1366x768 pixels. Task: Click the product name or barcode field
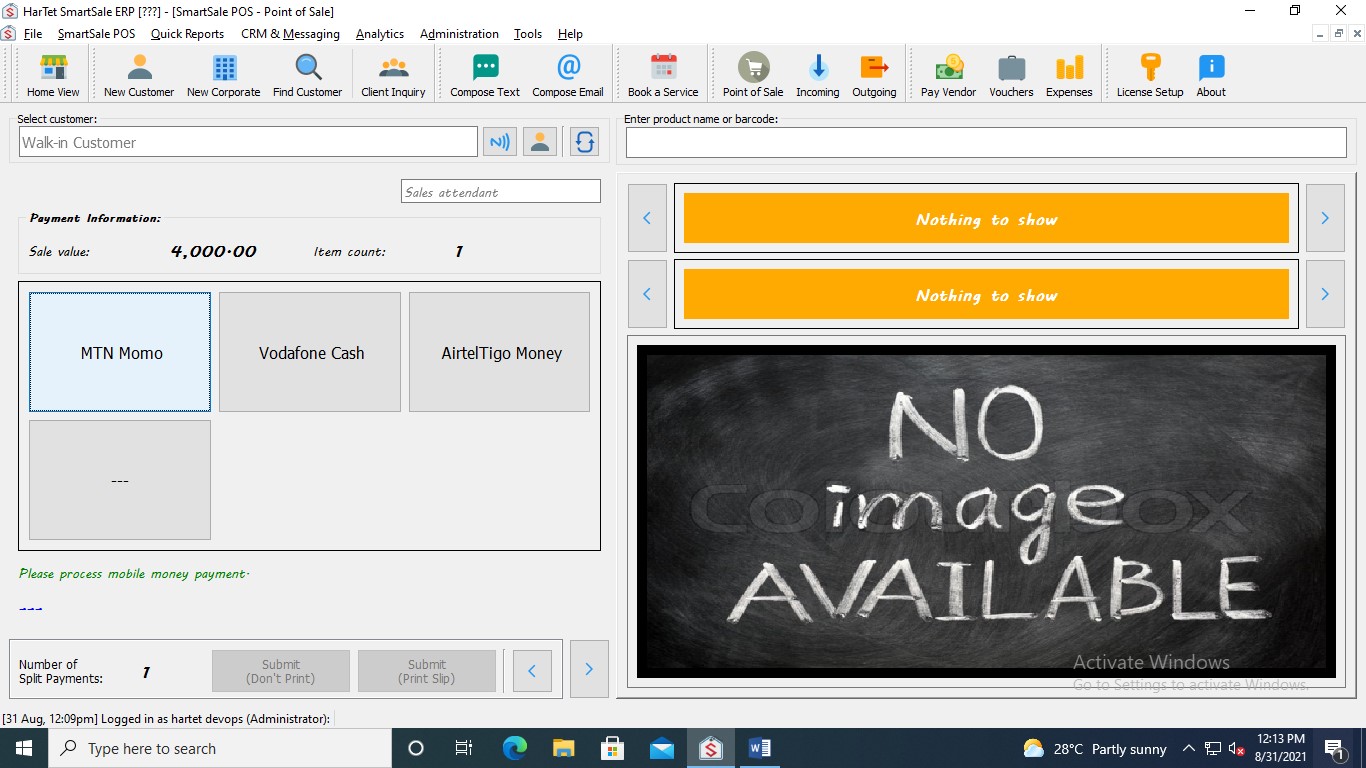pos(986,143)
